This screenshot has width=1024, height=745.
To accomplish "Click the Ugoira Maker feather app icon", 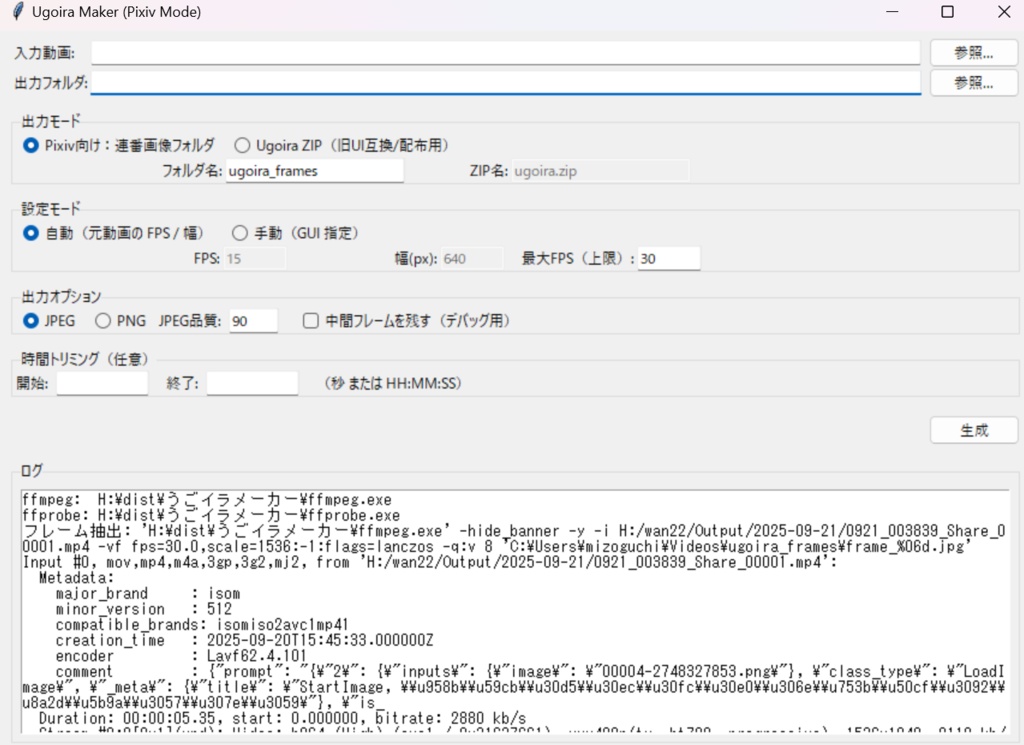I will pos(18,11).
